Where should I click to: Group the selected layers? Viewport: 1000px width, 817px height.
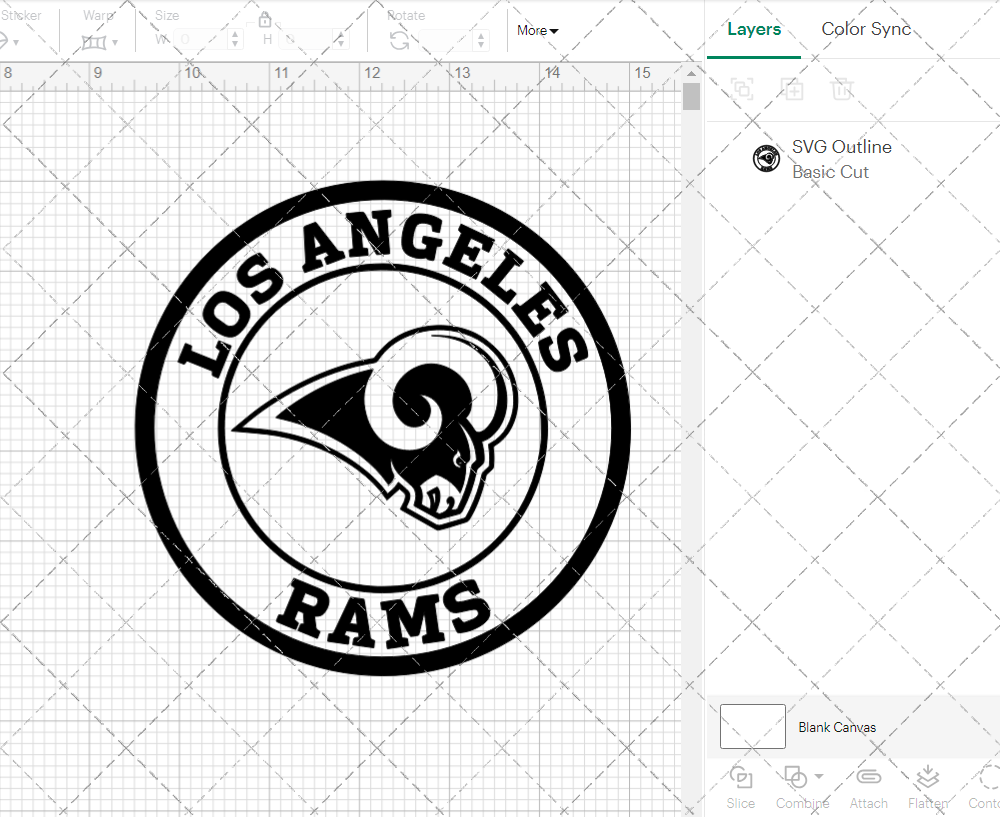click(742, 89)
